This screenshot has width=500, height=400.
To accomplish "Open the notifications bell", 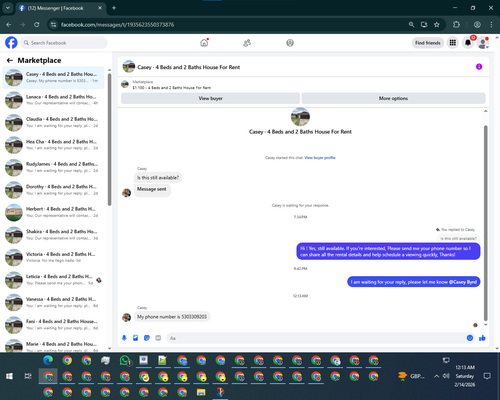I will (468, 43).
